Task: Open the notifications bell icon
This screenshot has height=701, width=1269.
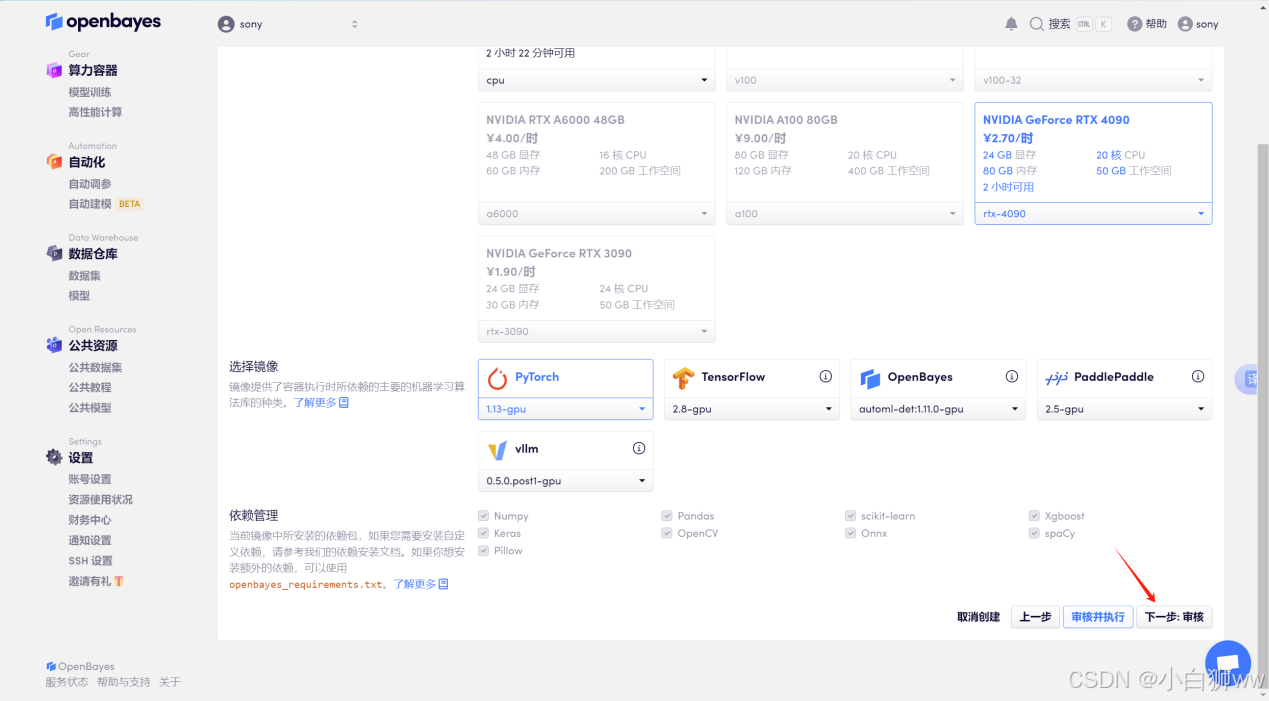Action: [x=1011, y=24]
